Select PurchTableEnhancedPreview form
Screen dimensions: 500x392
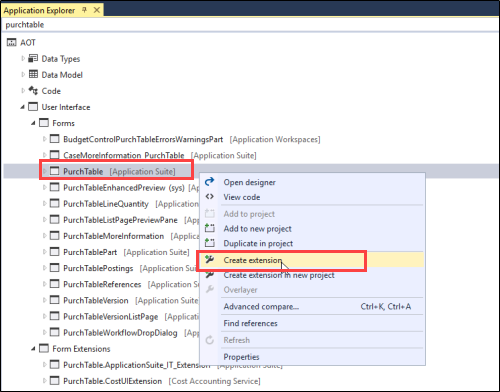[x=124, y=188]
